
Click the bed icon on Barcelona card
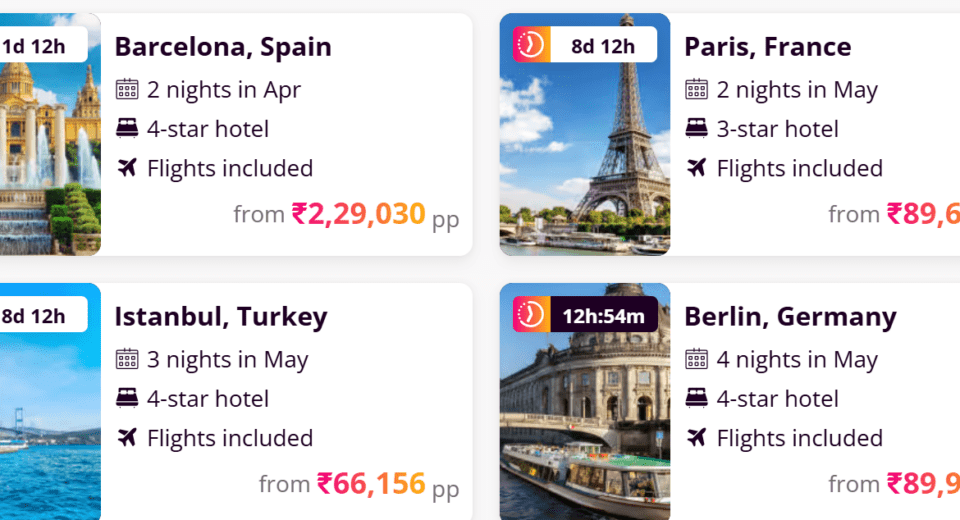point(127,129)
